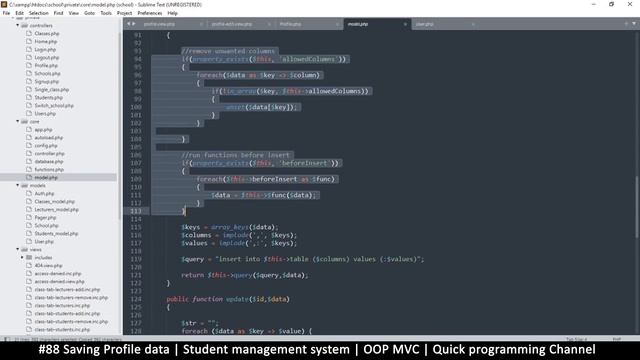Viewport: 640px width, 360px height.
Task: Close the Profile.php tab
Action: point(337,24)
